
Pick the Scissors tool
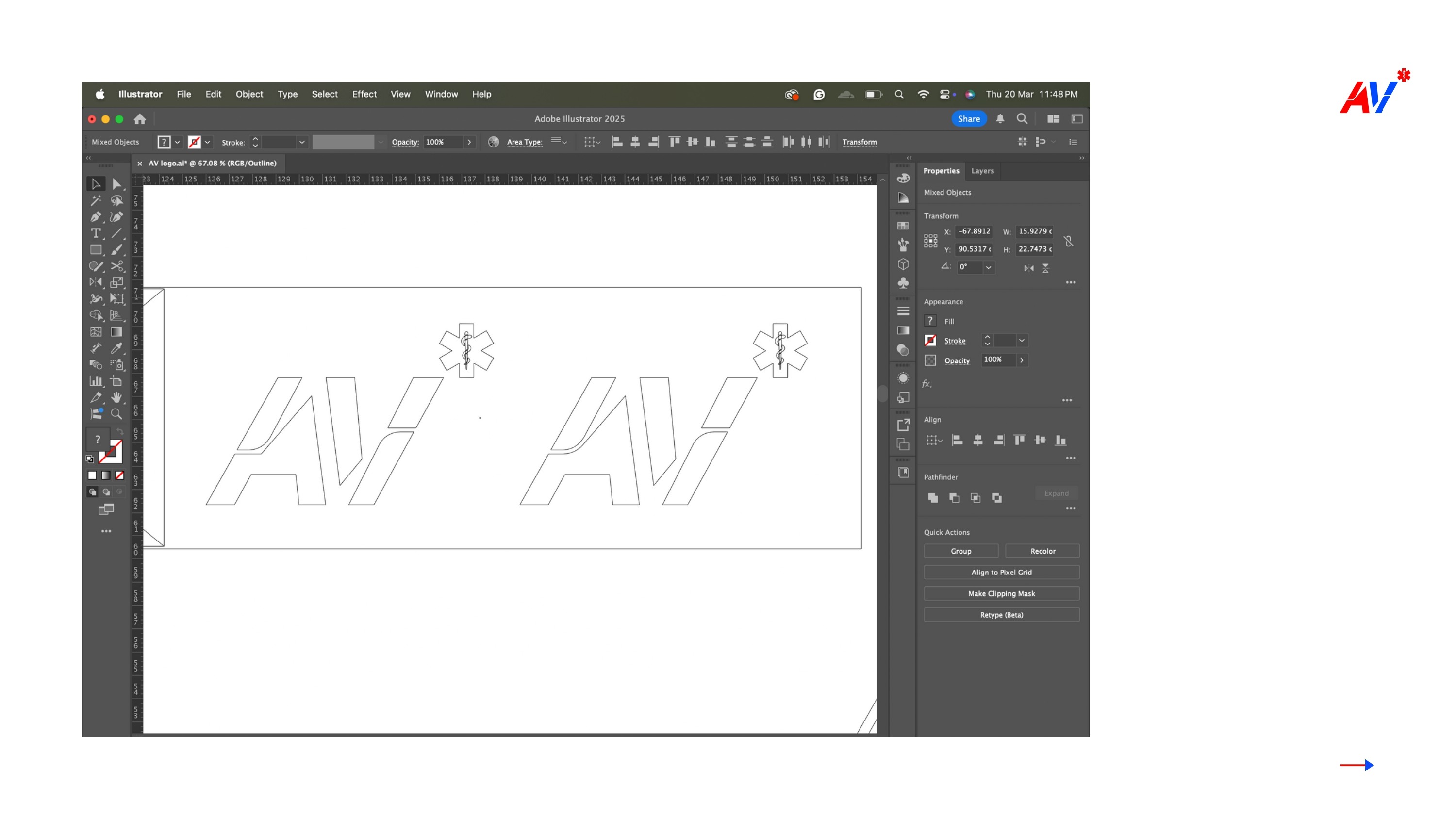[x=117, y=266]
